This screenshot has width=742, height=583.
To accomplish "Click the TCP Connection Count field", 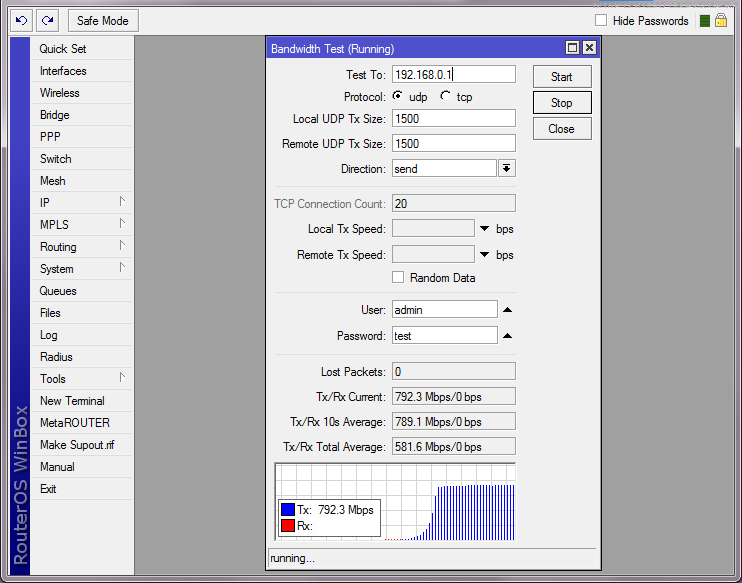I will point(453,203).
